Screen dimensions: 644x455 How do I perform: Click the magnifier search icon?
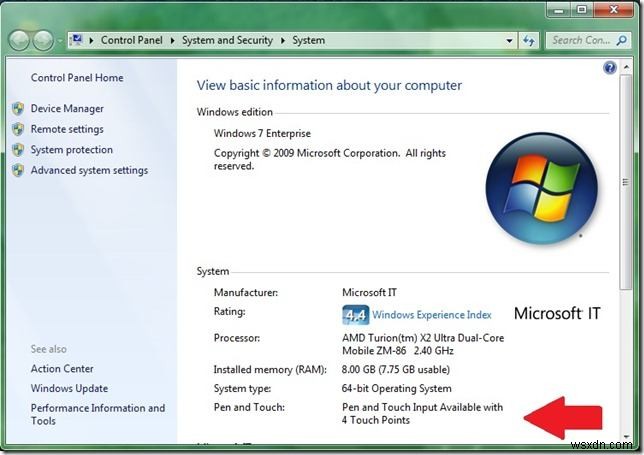click(x=622, y=40)
